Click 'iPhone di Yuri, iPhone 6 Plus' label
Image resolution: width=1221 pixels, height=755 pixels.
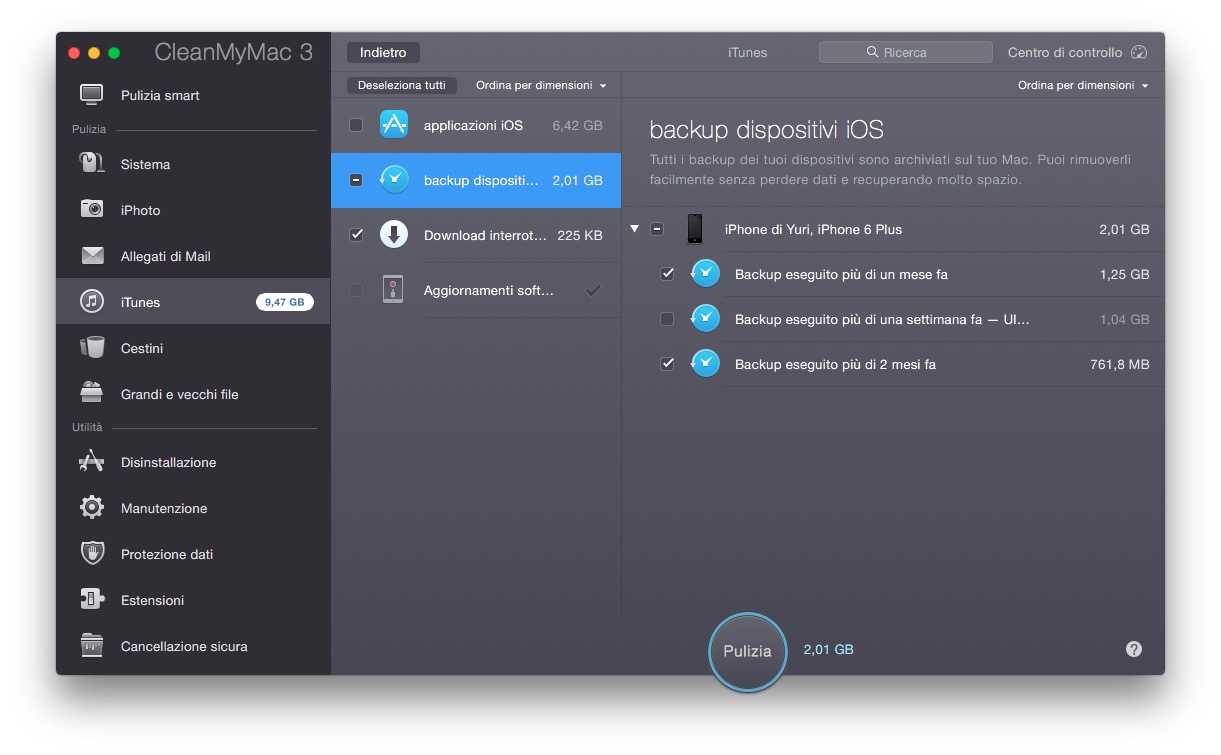(813, 229)
